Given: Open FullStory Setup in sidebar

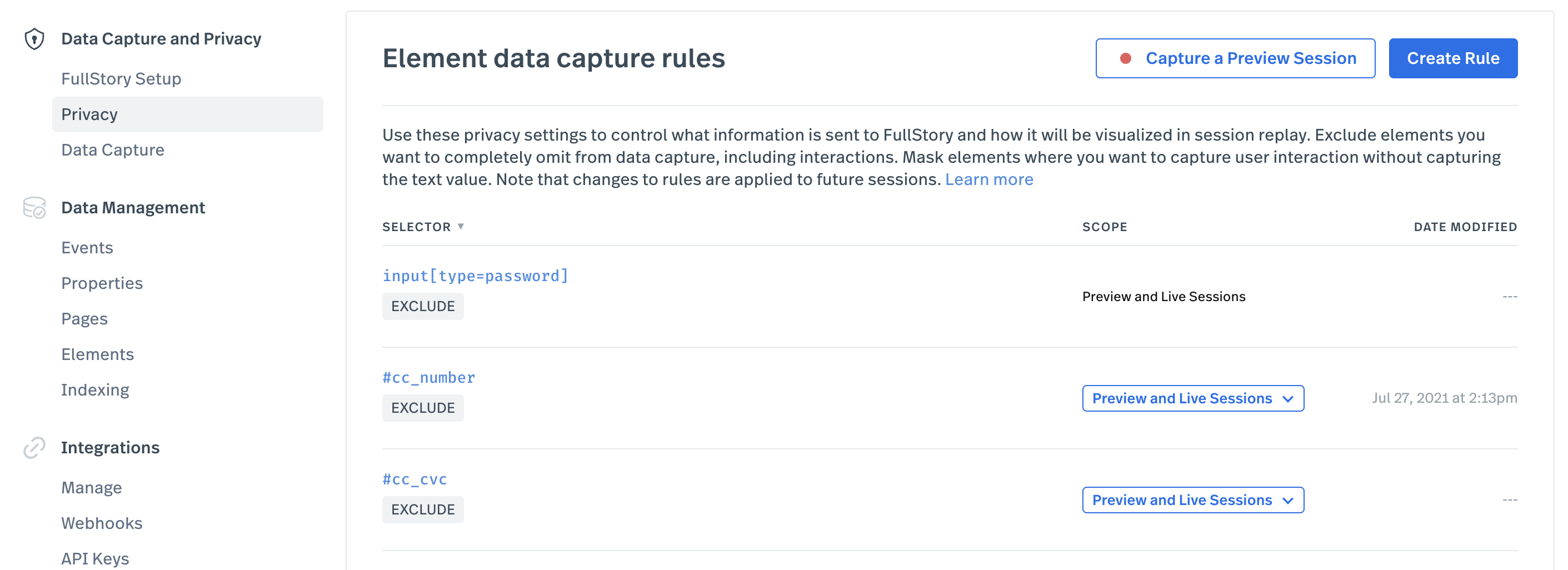Looking at the screenshot, I should pyautogui.click(x=121, y=79).
